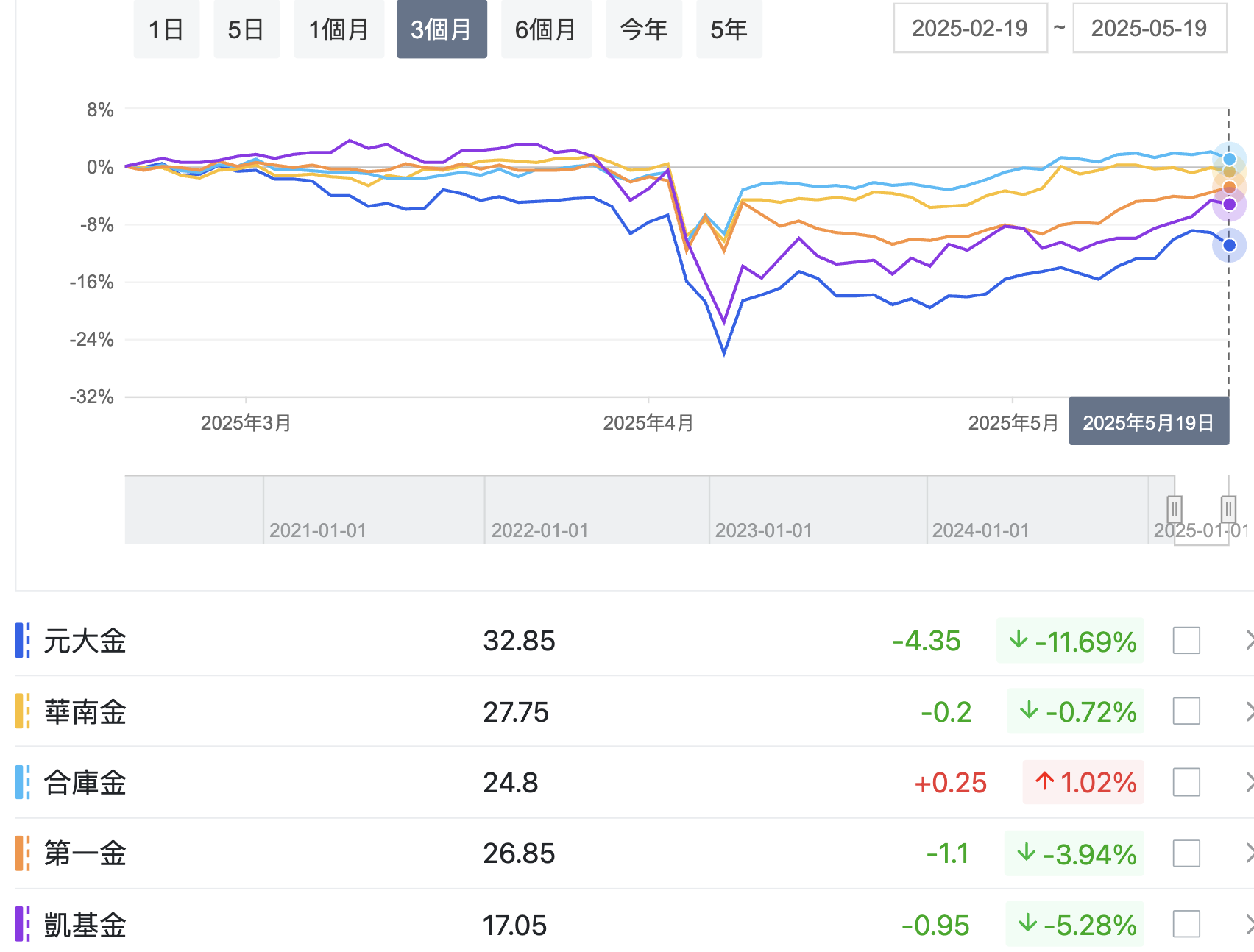Tick the checkbox for 元大金
This screenshot has width=1254, height=952.
1186,640
